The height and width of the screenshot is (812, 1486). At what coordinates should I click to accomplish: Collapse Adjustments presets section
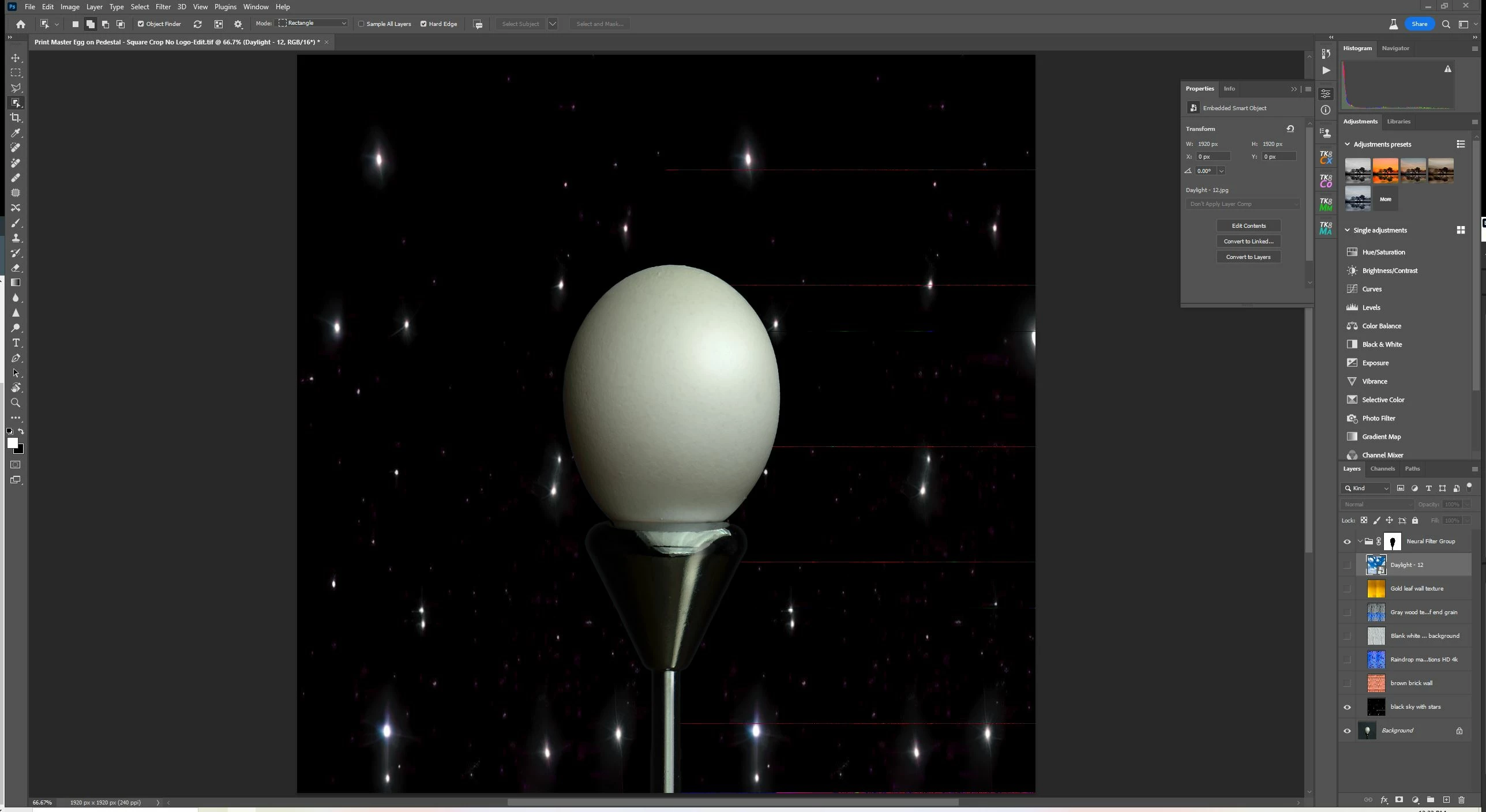[x=1348, y=144]
